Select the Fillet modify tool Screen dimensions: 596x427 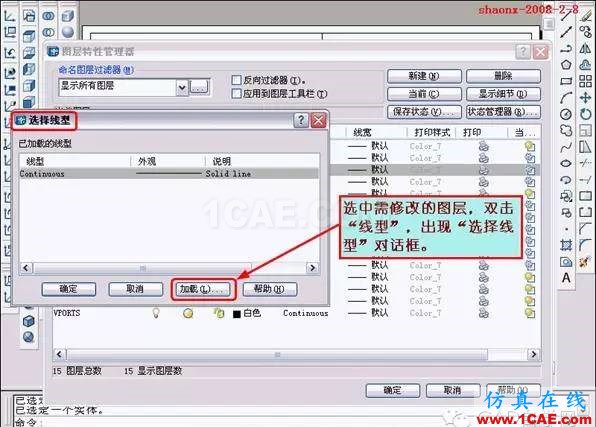click(585, 245)
